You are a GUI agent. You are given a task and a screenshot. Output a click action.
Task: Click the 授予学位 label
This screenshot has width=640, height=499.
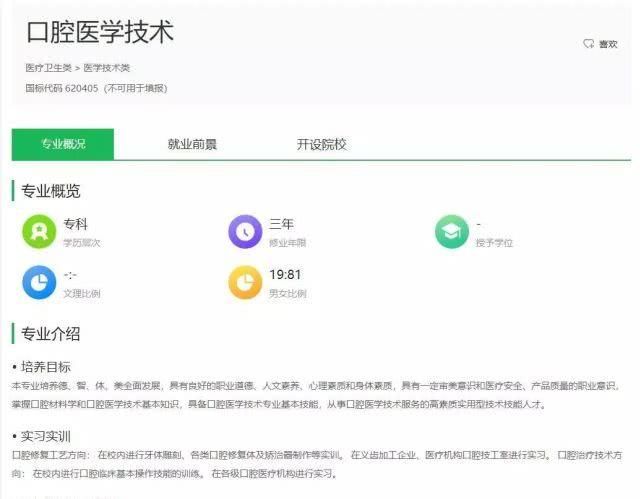point(494,243)
